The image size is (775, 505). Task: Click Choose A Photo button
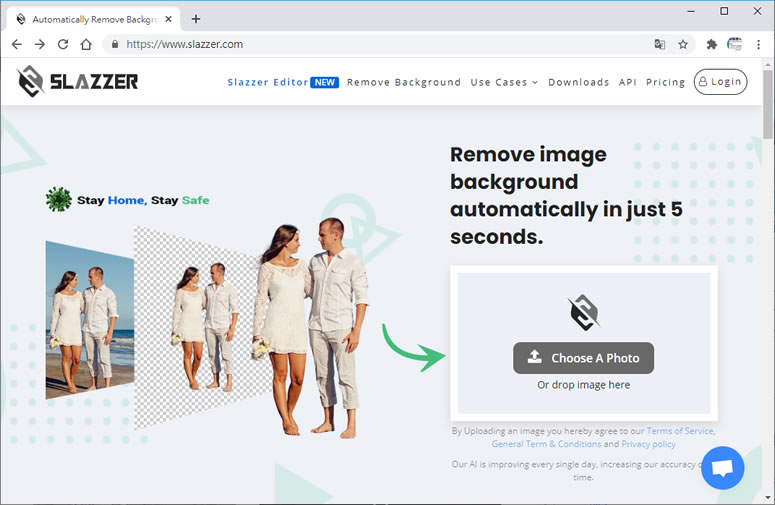pos(583,358)
